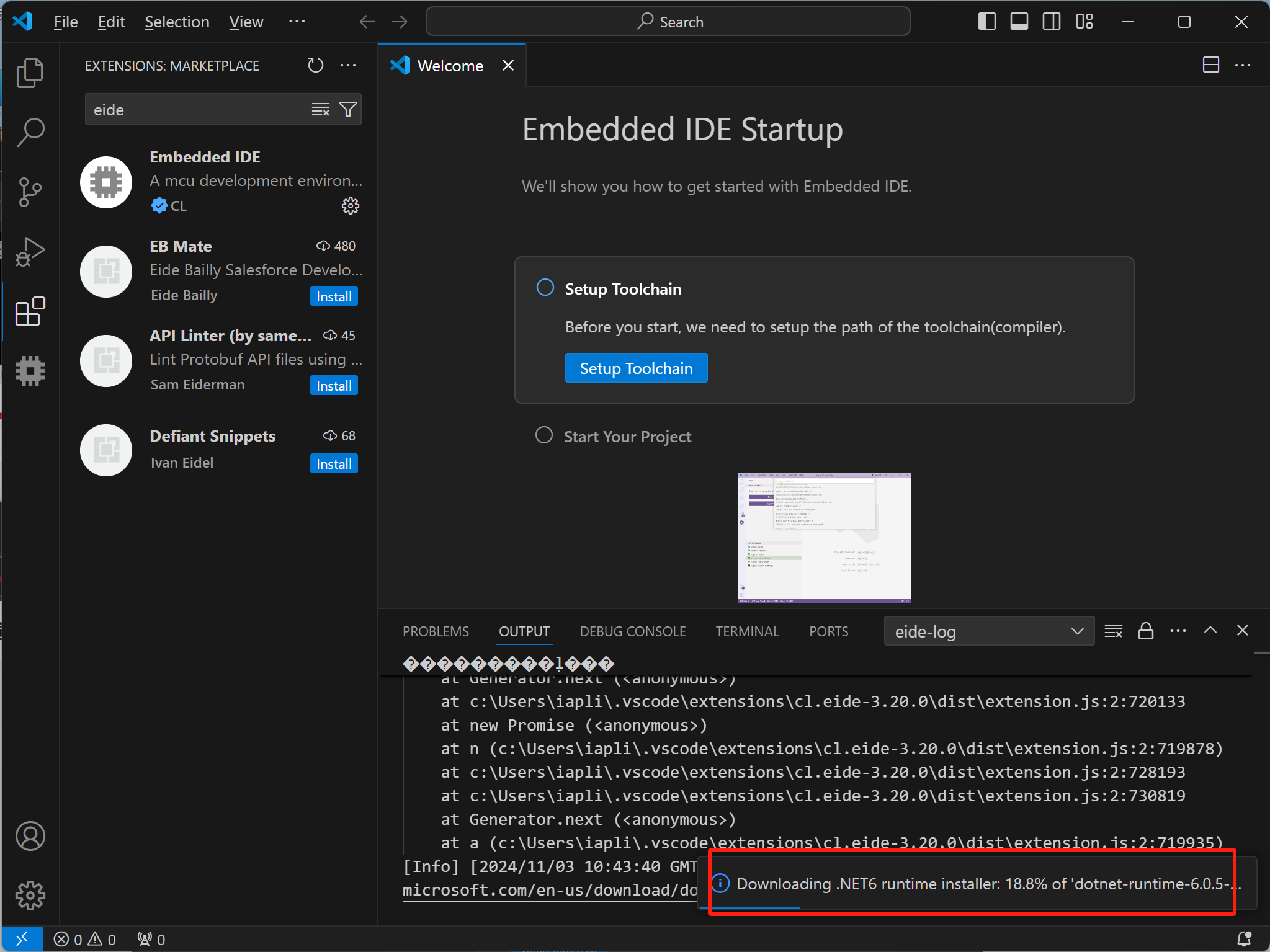
Task: Split the editor to the right
Action: 1211,65
